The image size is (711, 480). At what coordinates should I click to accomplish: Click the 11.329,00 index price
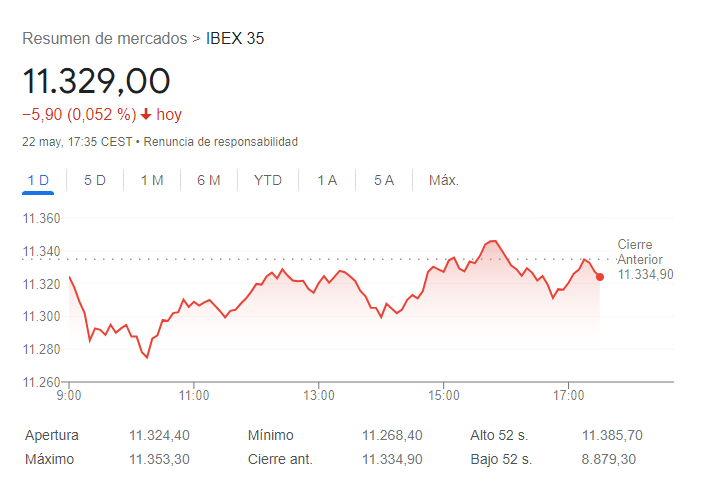point(97,81)
